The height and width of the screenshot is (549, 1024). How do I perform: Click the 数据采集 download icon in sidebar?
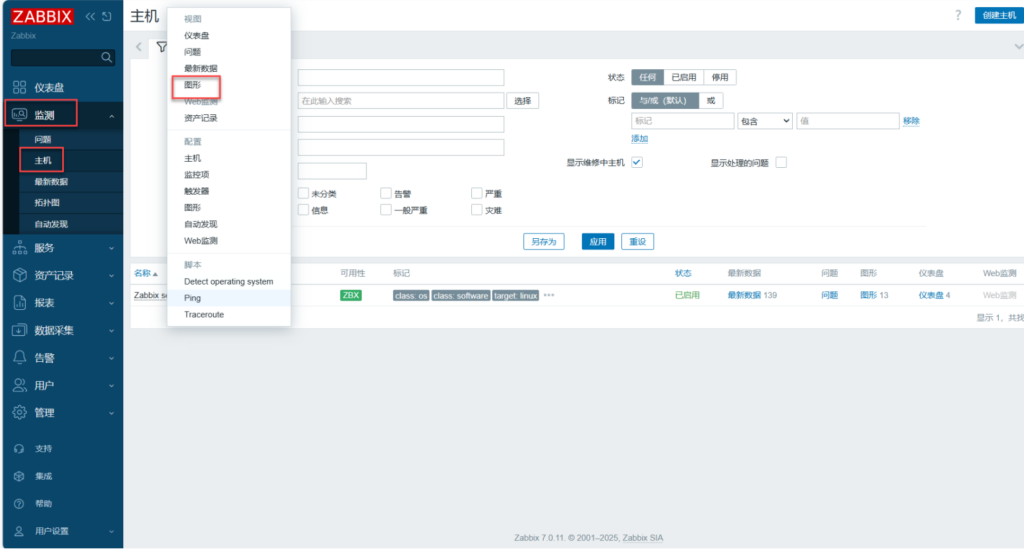coord(19,330)
